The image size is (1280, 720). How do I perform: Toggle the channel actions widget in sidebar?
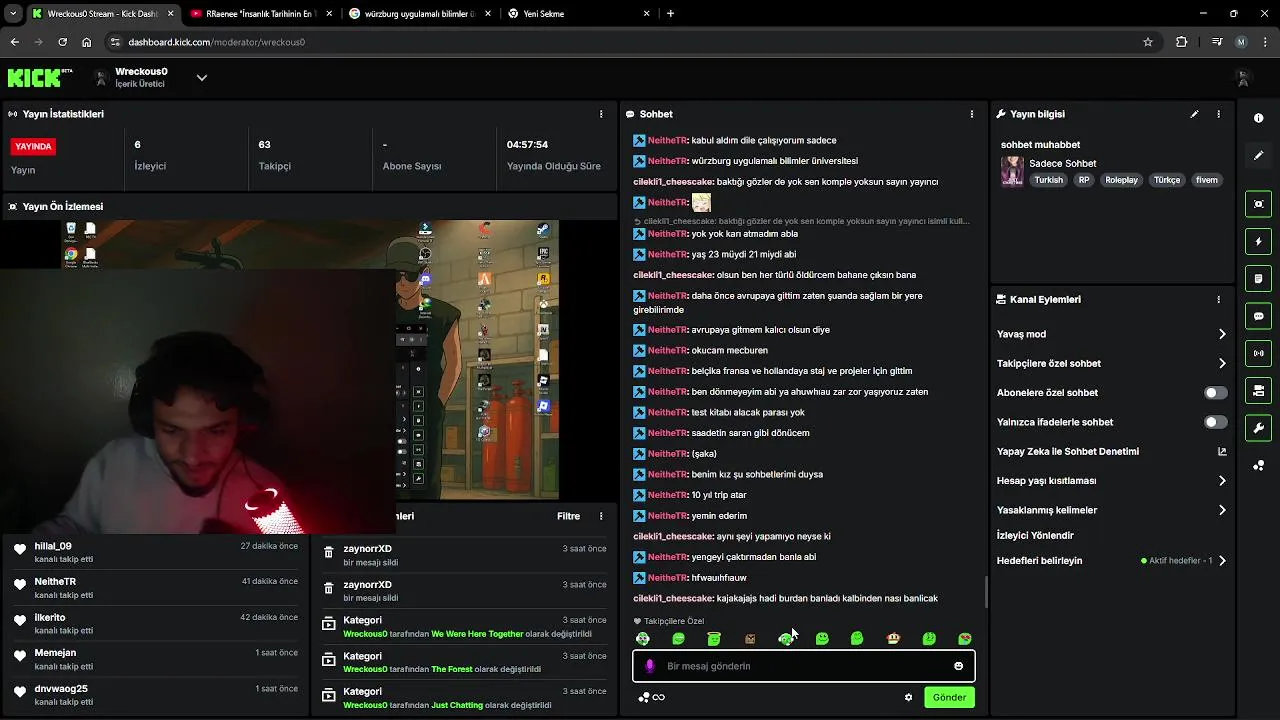(1258, 390)
